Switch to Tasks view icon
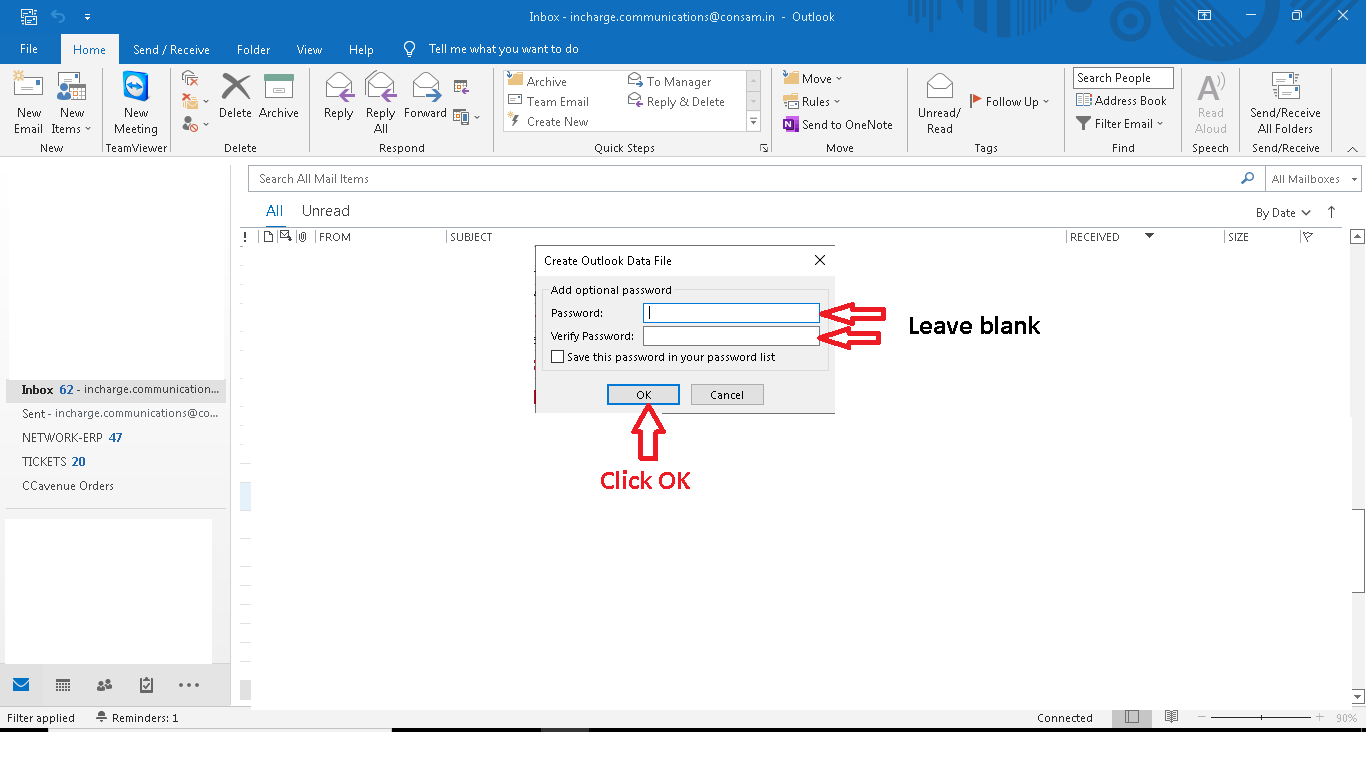 [x=147, y=685]
